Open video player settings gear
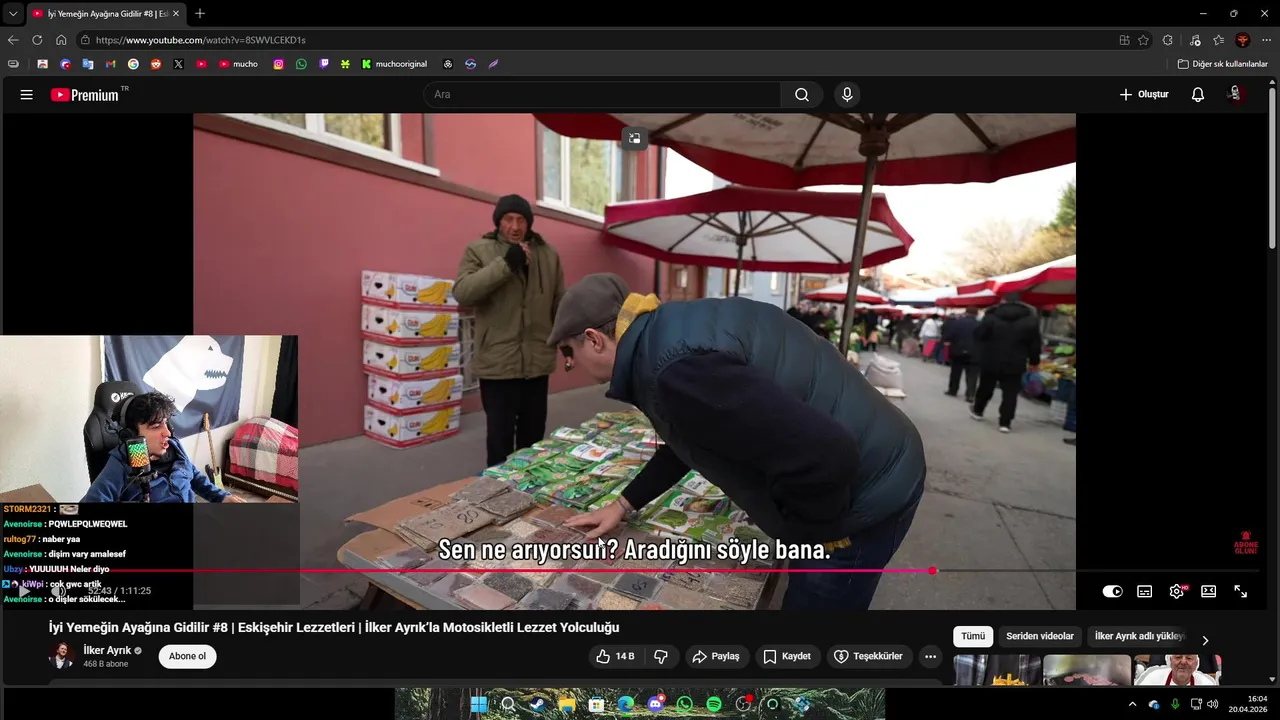 [1177, 591]
